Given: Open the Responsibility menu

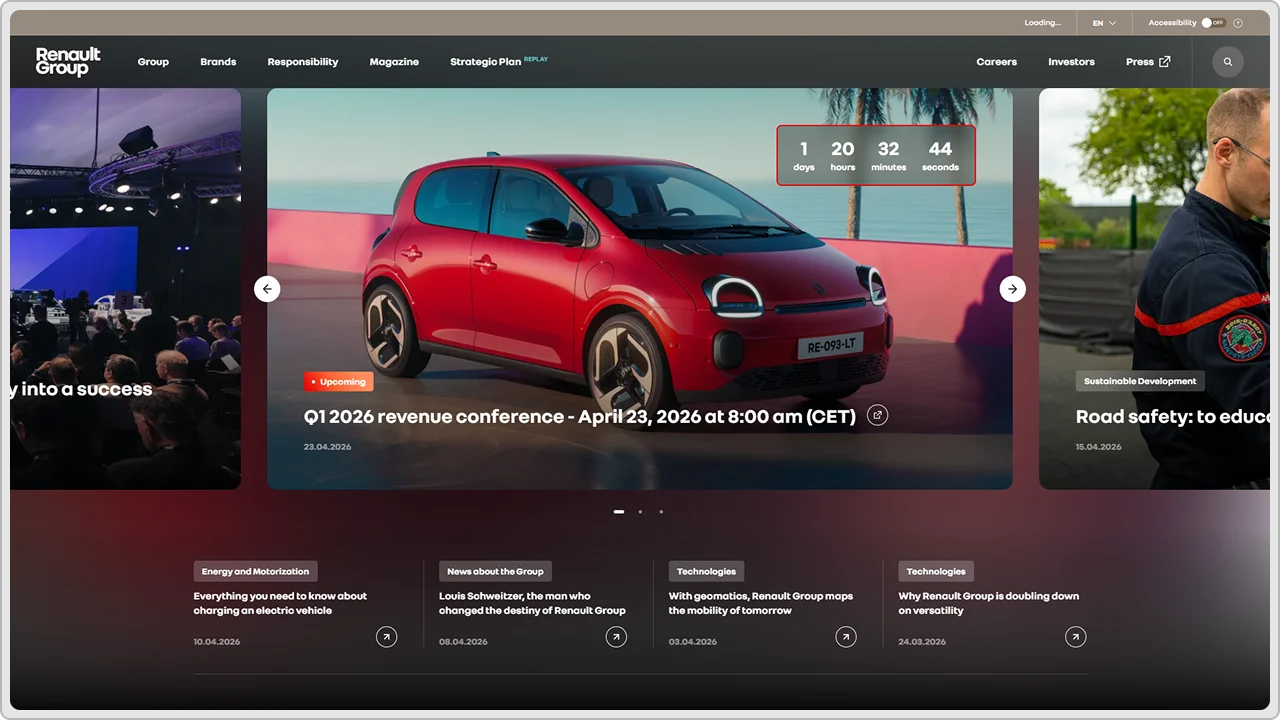Looking at the screenshot, I should 303,62.
